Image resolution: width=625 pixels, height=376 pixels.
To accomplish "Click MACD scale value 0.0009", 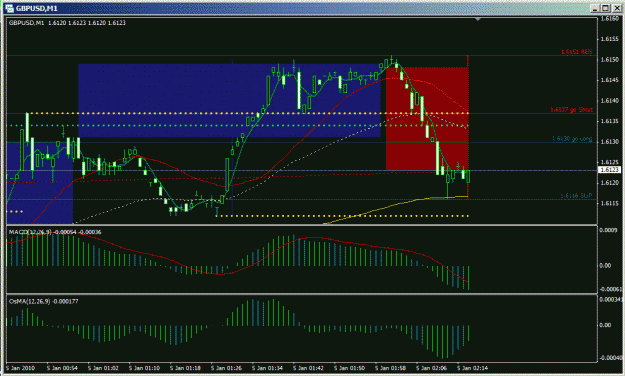I will 608,230.
